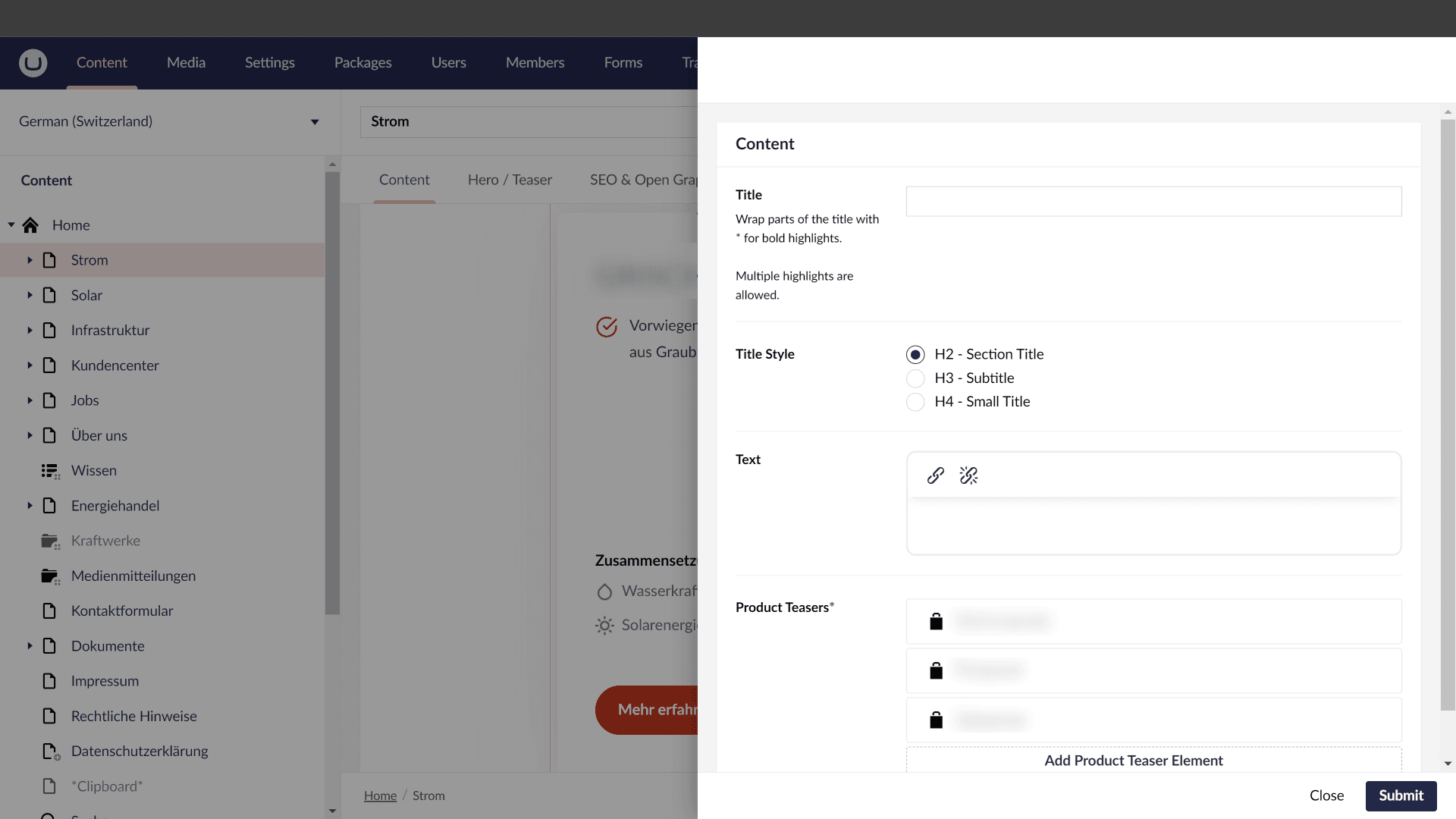Click the insert link icon in Text editor
This screenshot has height=819, width=1456.
(935, 475)
